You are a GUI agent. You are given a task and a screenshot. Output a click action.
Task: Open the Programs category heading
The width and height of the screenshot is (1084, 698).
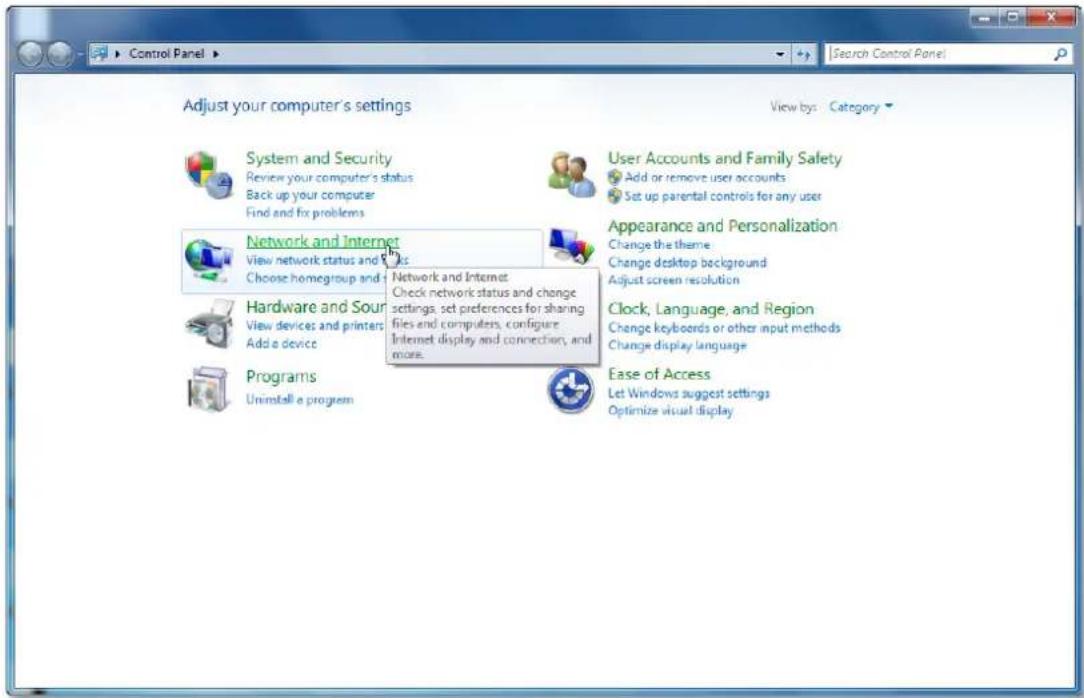coord(281,377)
